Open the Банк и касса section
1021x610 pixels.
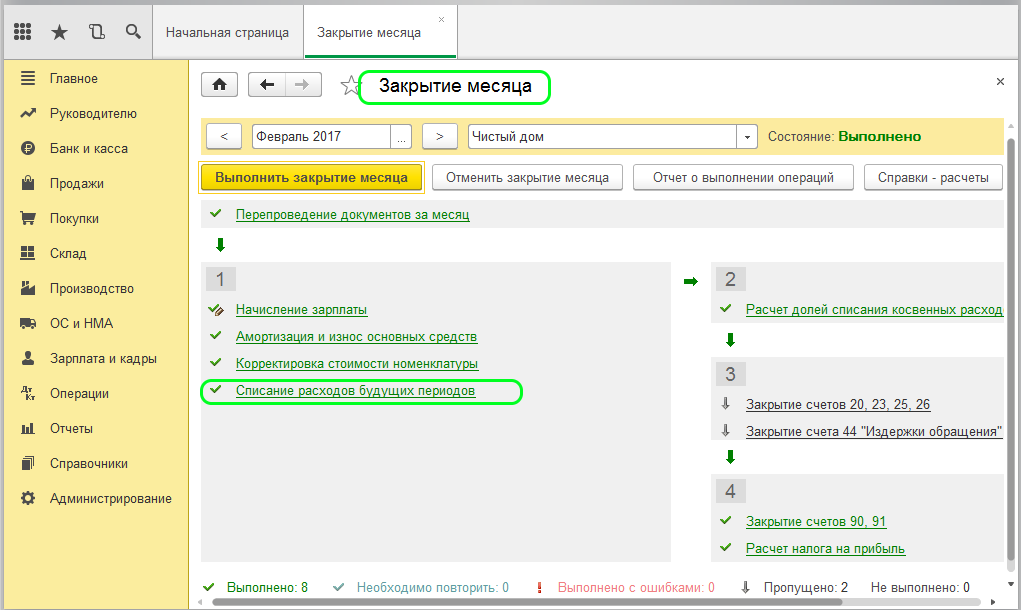(x=88, y=148)
